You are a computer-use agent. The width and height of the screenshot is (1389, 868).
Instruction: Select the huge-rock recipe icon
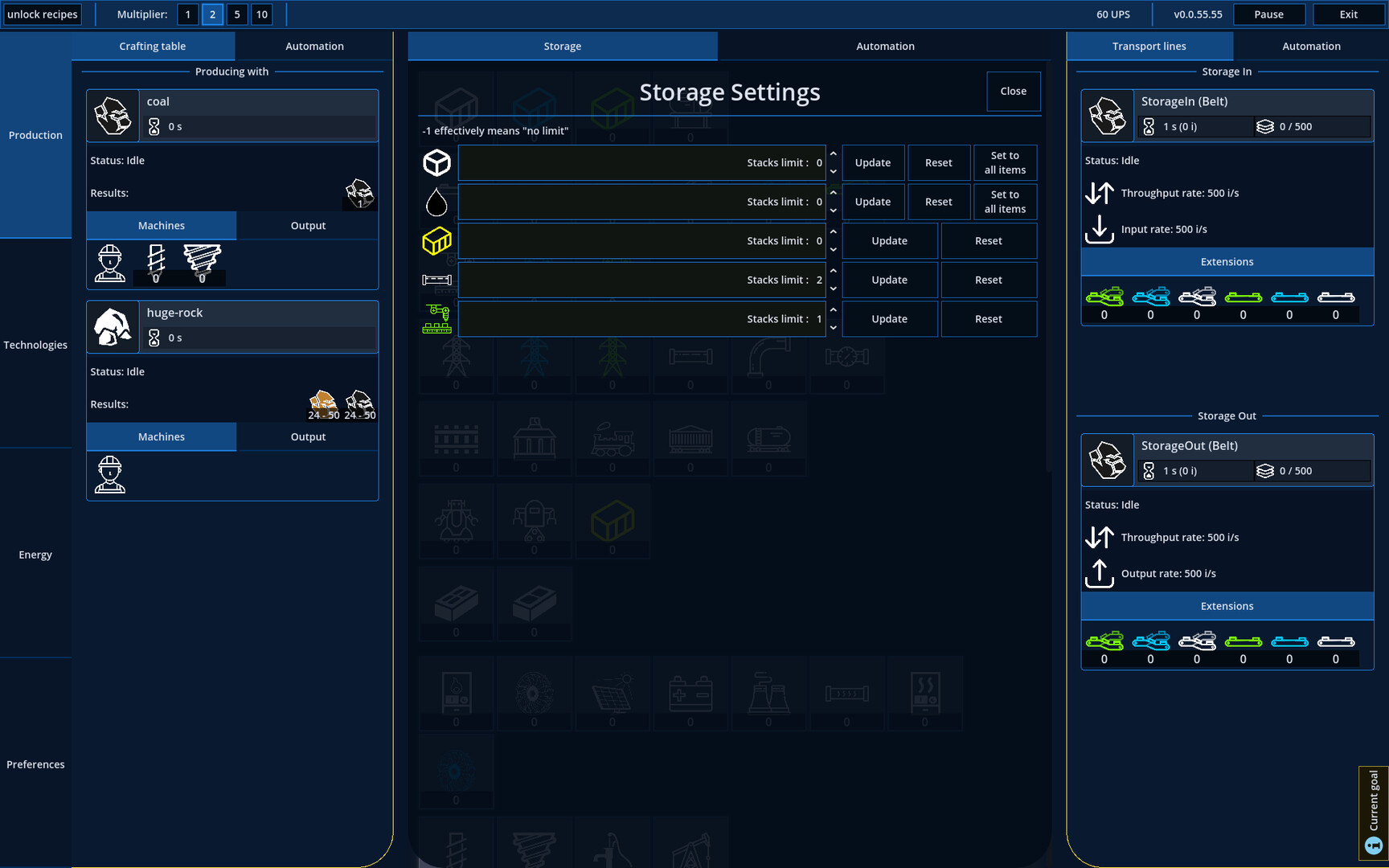113,326
